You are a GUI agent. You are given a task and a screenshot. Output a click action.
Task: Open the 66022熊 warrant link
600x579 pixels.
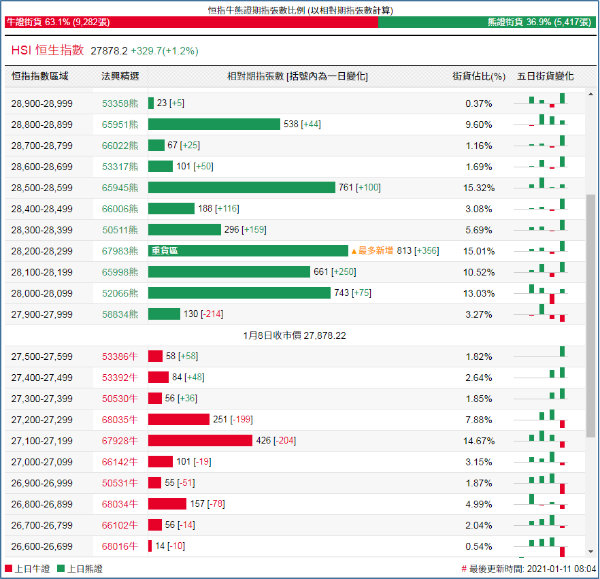click(120, 145)
